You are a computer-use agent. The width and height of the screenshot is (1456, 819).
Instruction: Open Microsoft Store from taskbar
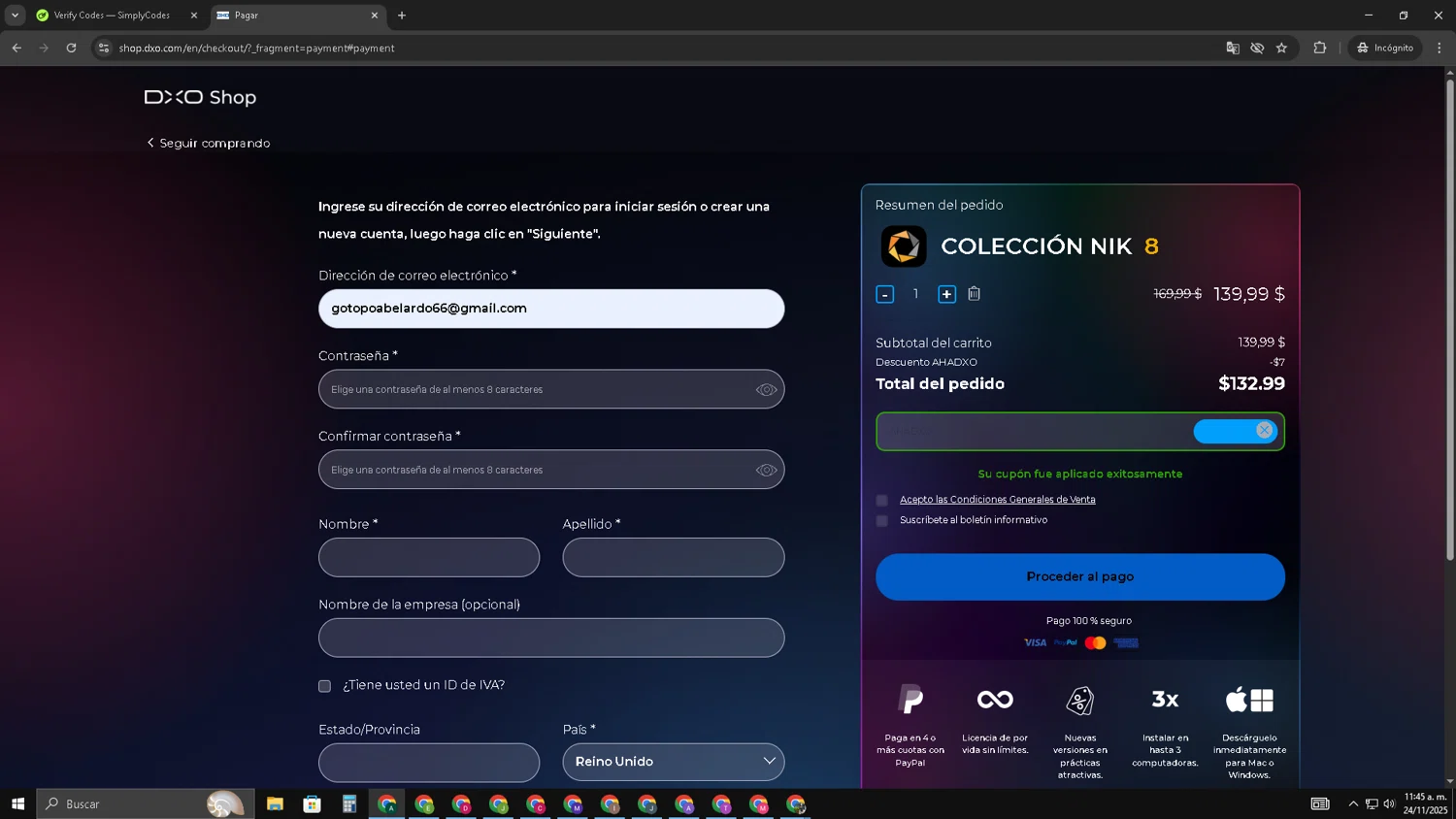[x=312, y=803]
